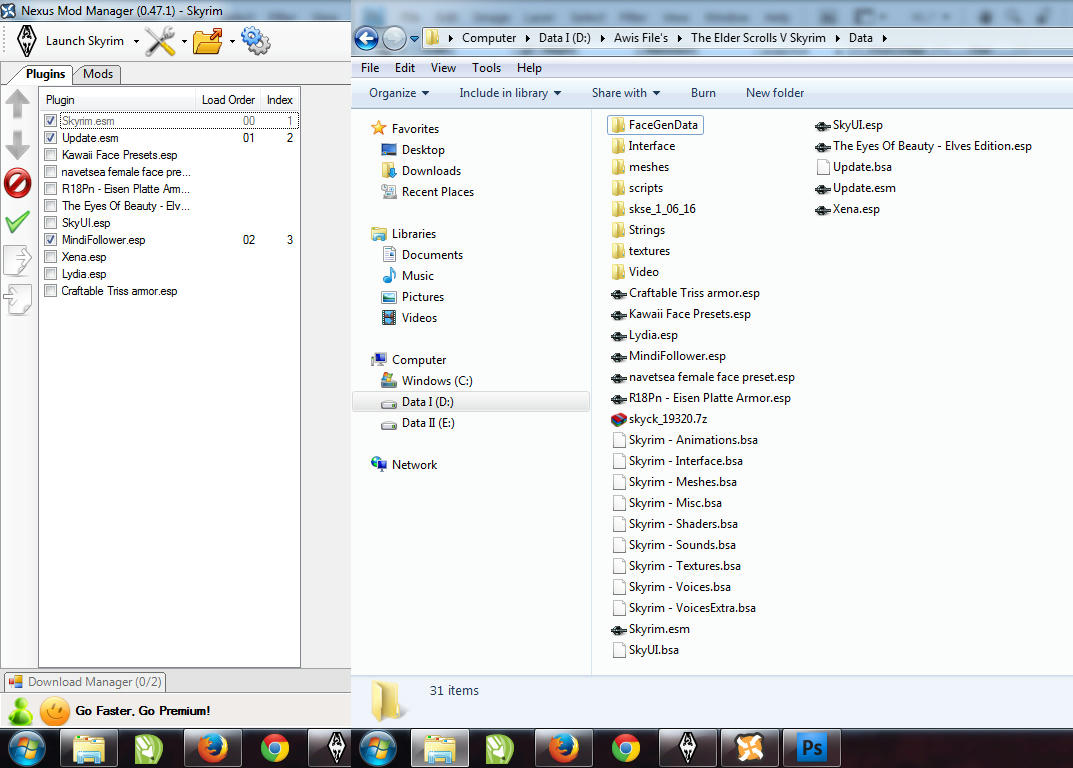1073x768 pixels.
Task: Tick the Lydia.esp plugin checkbox
Action: (x=51, y=274)
